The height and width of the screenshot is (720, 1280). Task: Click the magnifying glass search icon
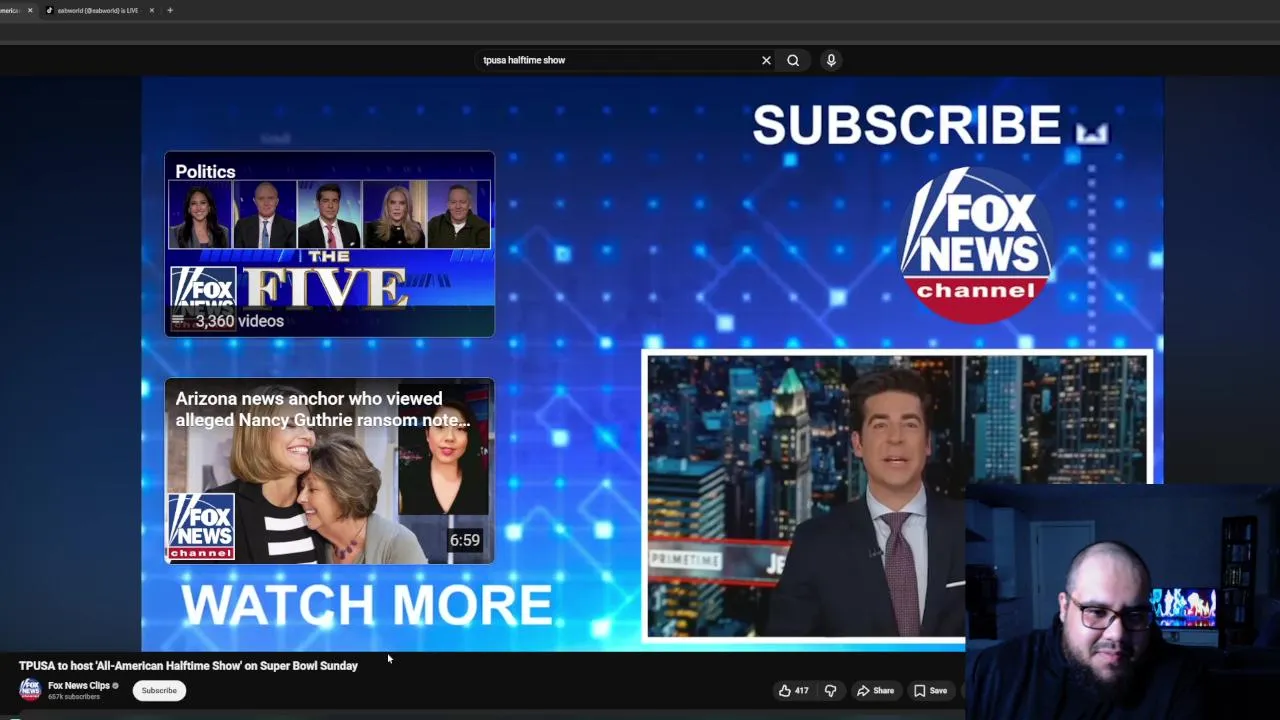click(x=793, y=60)
